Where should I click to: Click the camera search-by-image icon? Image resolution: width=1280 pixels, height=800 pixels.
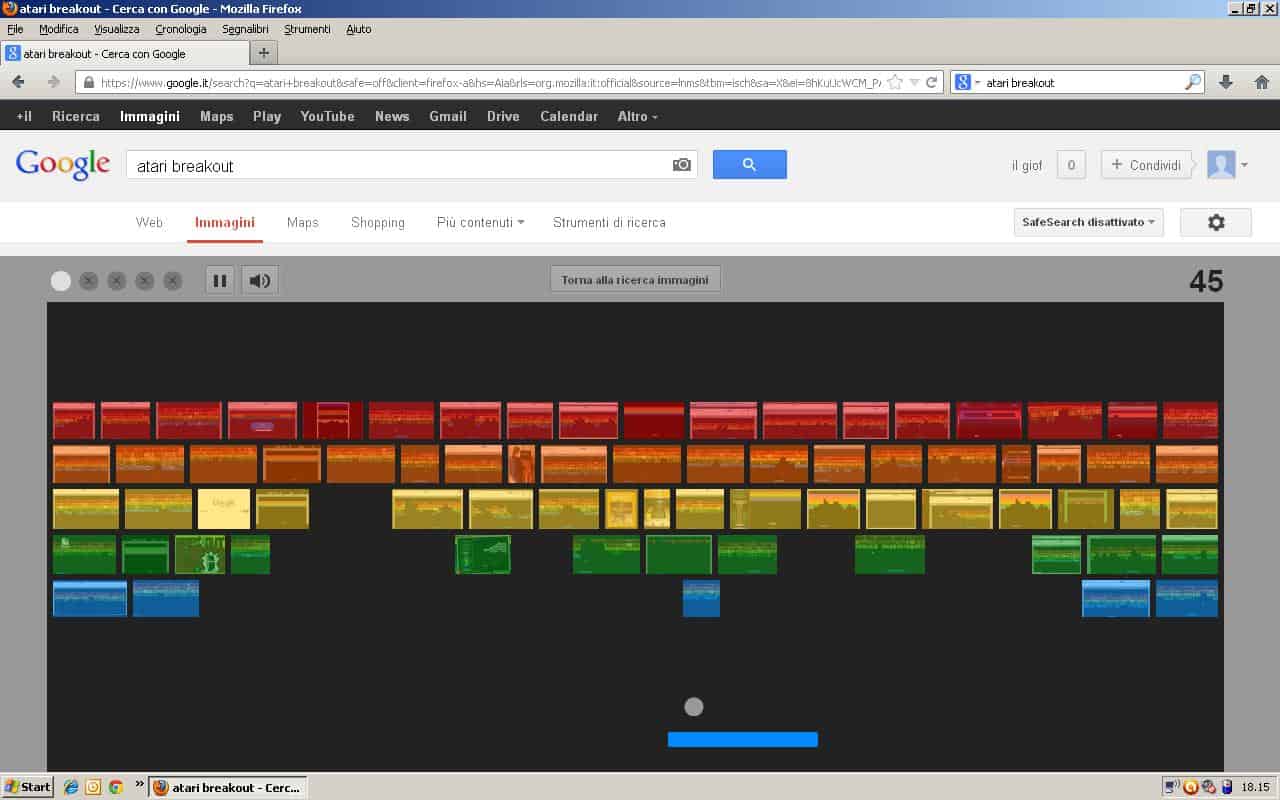point(682,165)
